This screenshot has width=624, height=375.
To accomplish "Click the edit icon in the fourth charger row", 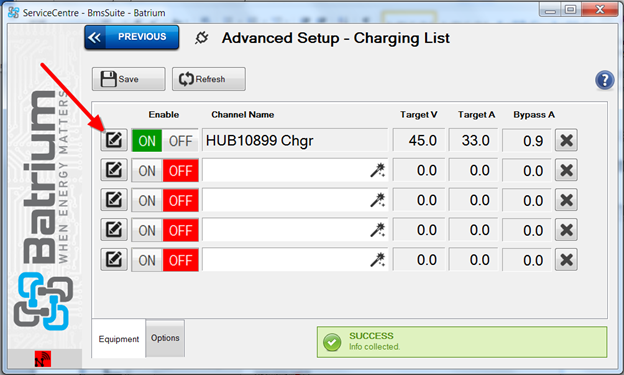I will coord(114,230).
